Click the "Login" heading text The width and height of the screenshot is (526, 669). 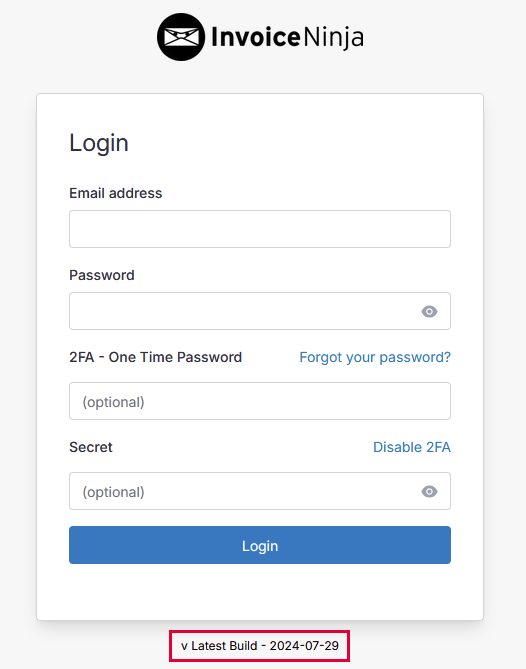click(99, 143)
